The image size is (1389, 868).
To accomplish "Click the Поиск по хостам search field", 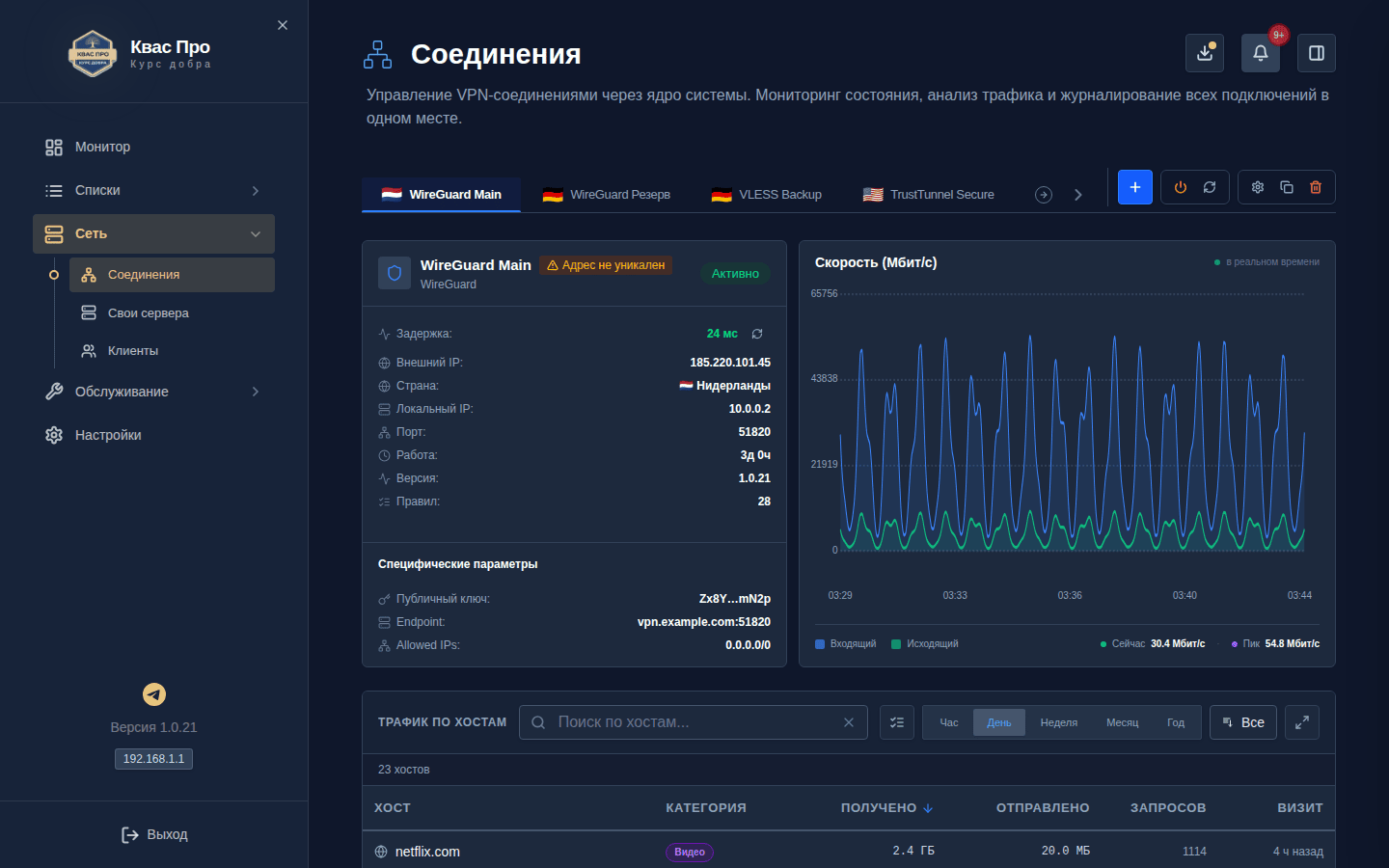I will tap(694, 722).
